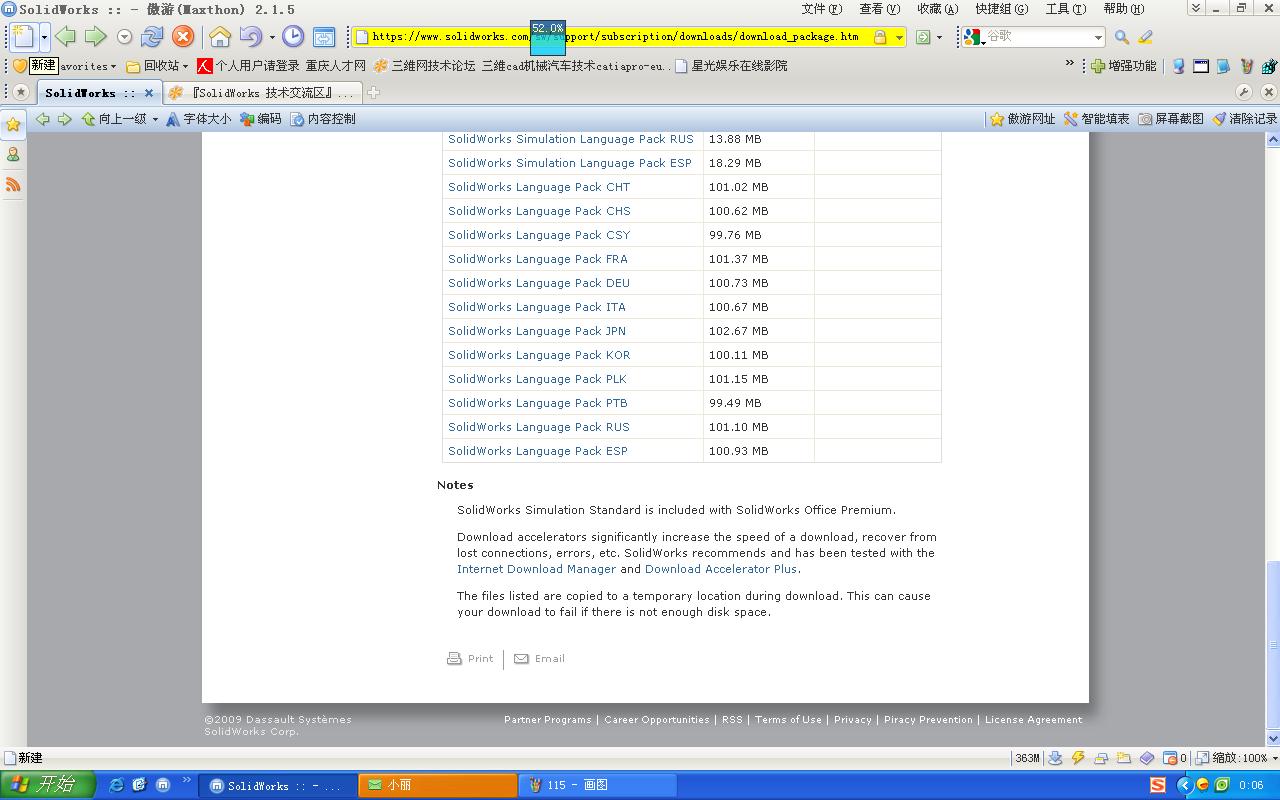Show more bookmarks via chevron overflow
1280x800 pixels.
[x=1070, y=64]
